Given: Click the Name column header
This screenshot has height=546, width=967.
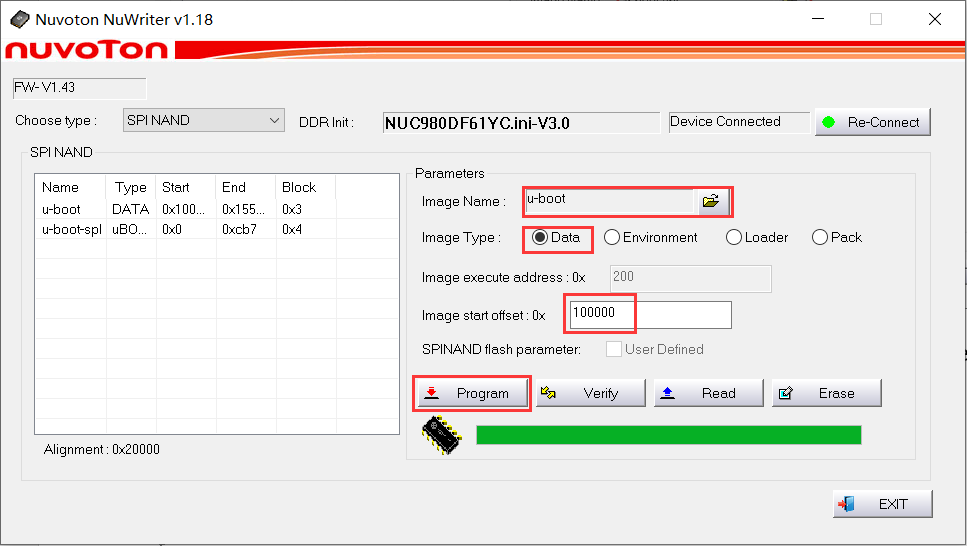Looking at the screenshot, I should [x=71, y=187].
